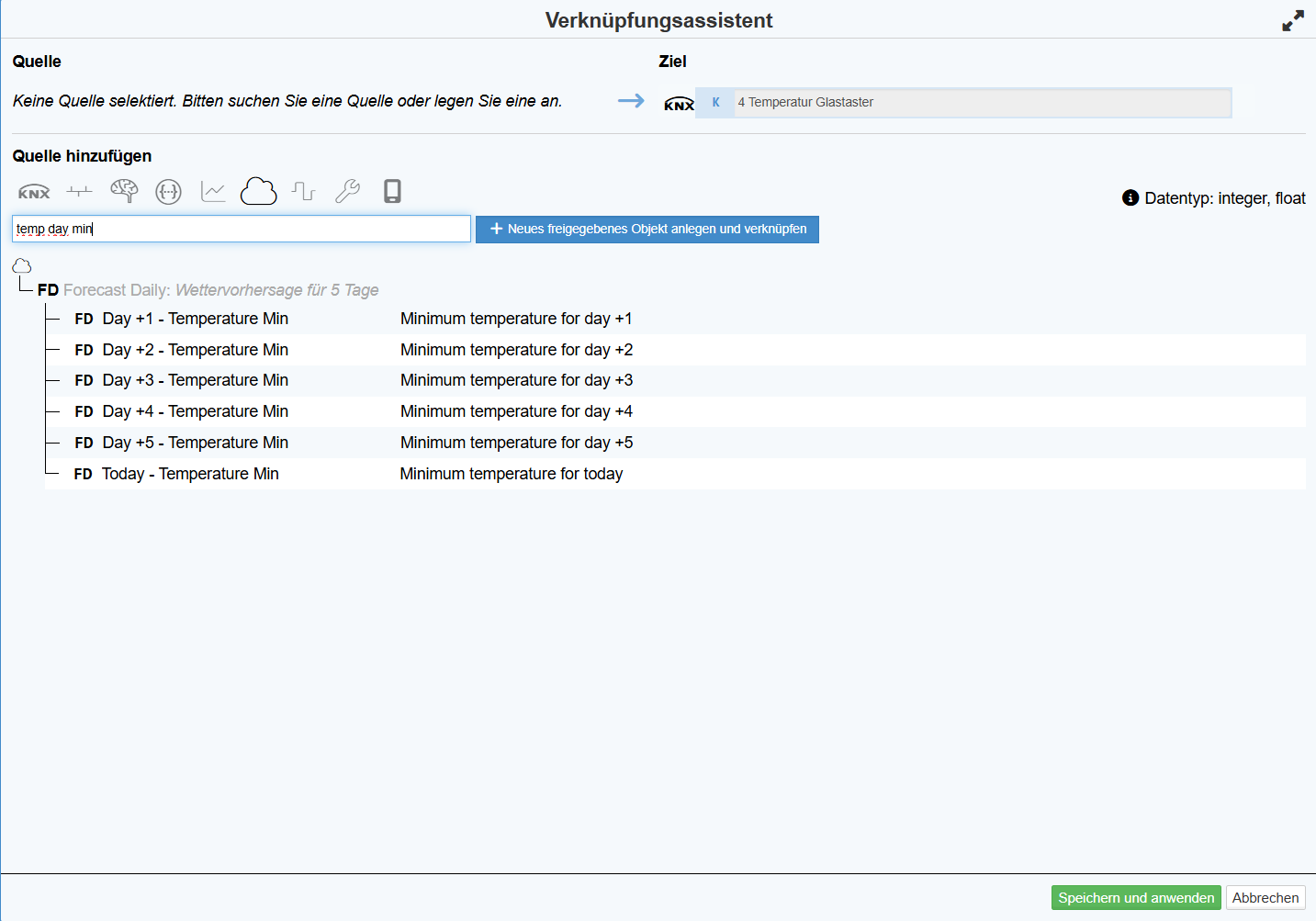Screen dimensions: 1316x921
Task: Cancel with the Abbrechen button
Action: [1265, 898]
